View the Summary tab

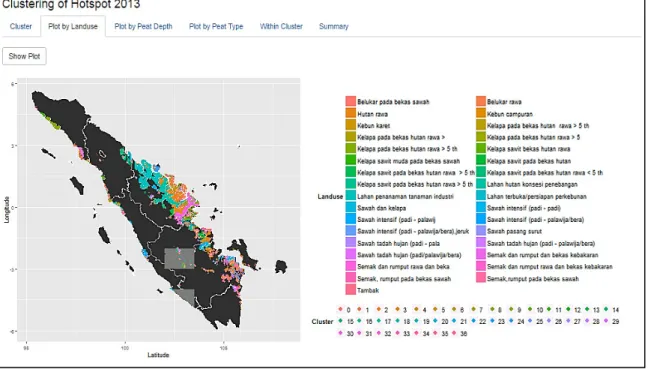334,26
